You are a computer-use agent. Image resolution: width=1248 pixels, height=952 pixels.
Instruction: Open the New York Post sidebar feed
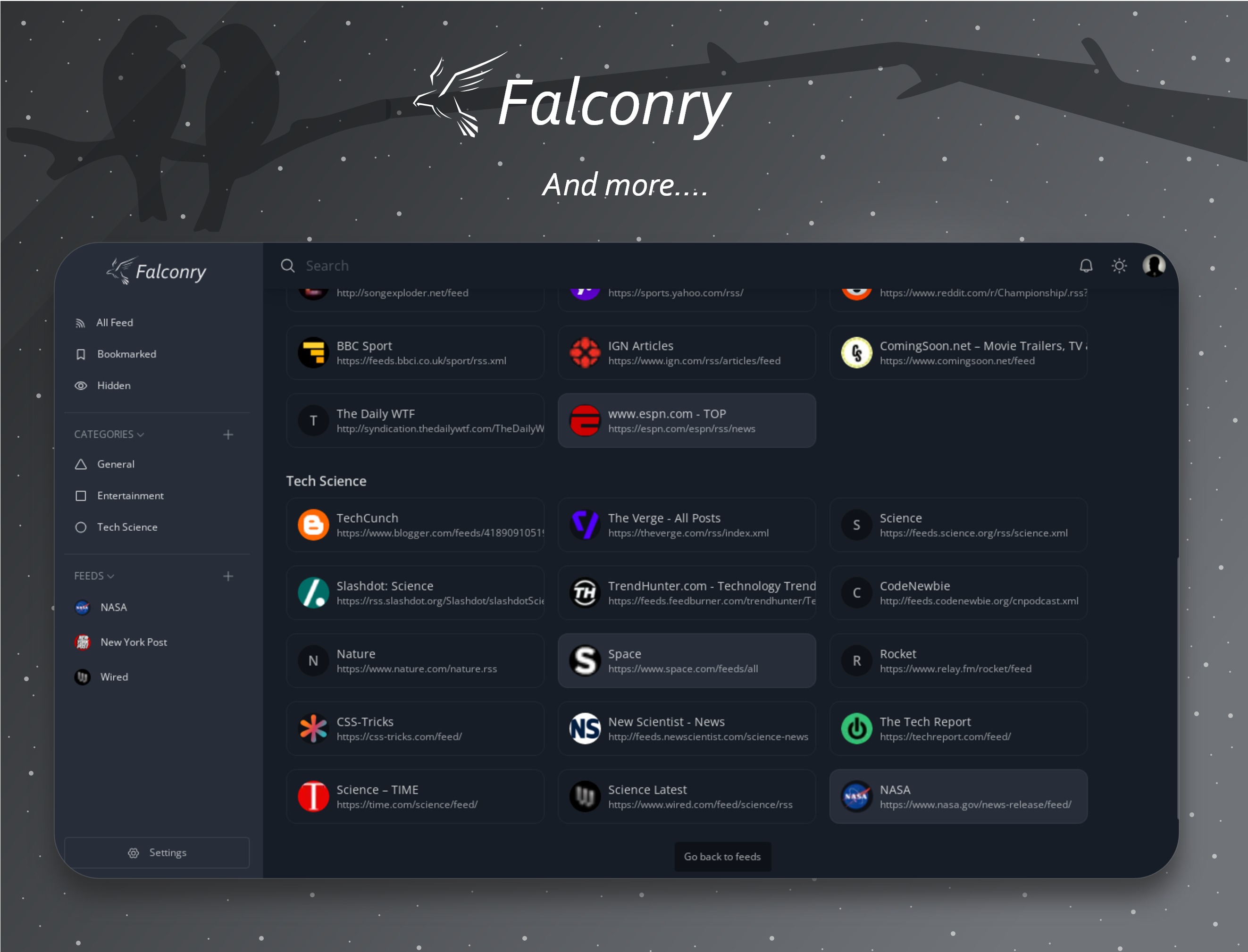[121, 642]
